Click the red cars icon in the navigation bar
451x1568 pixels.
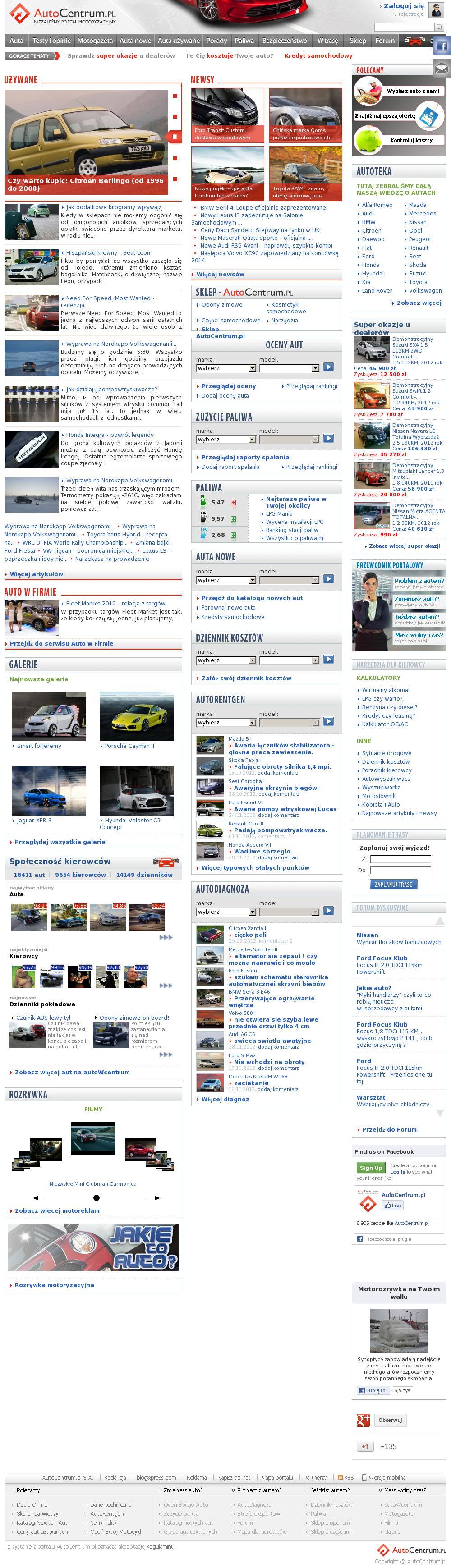(414, 41)
